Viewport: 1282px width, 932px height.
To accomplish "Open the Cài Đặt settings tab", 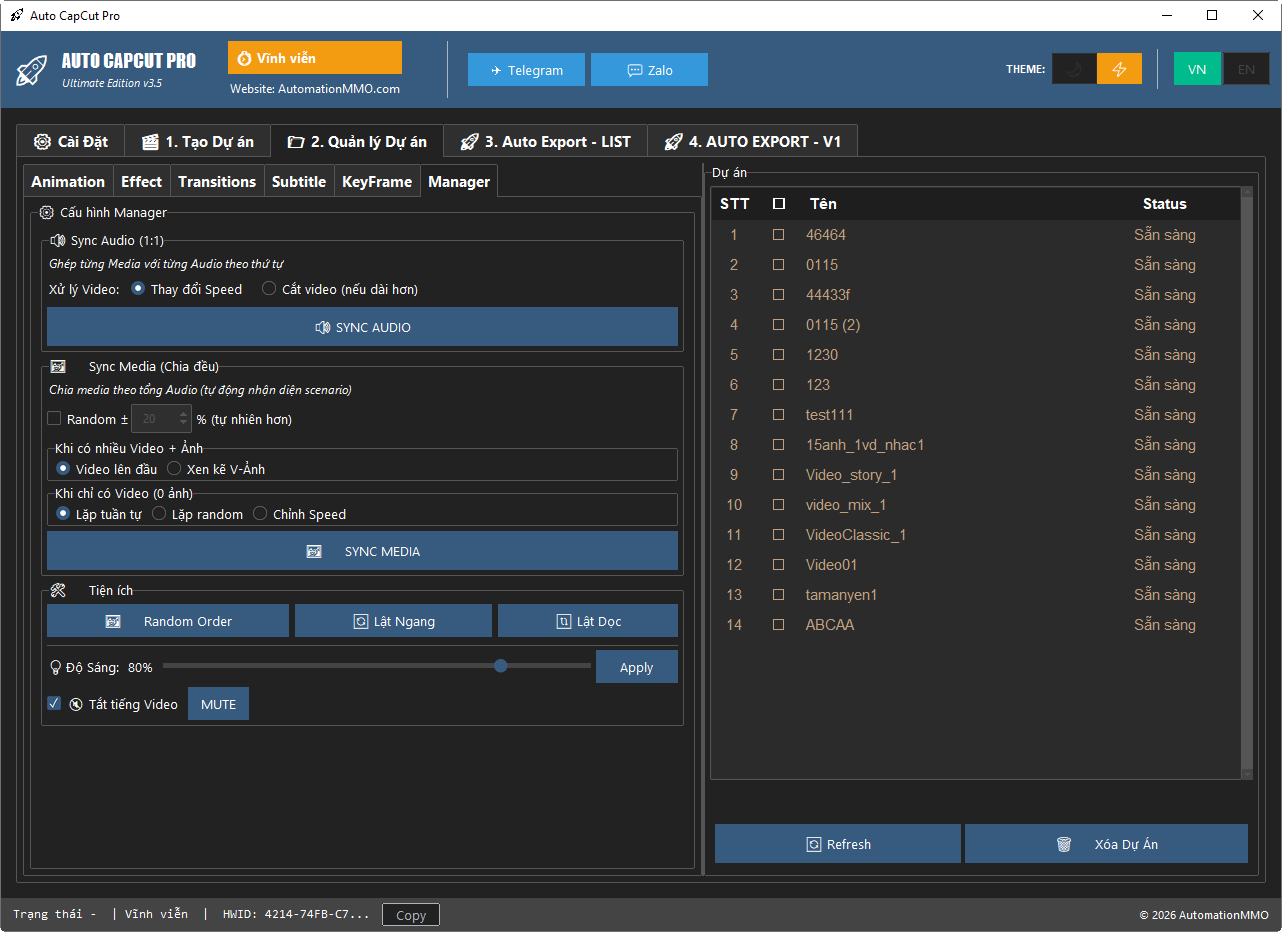I will (x=70, y=142).
